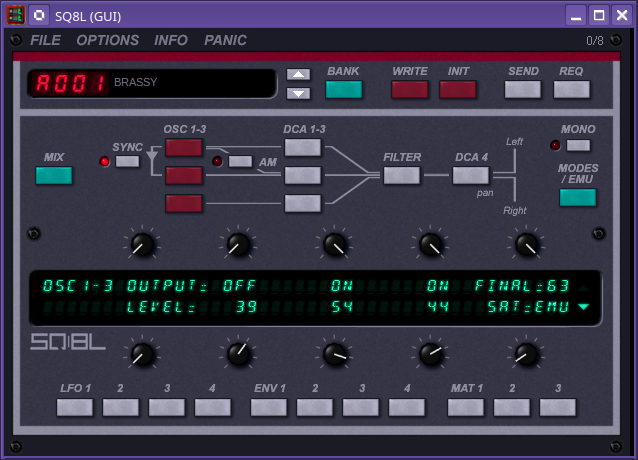Click the title bar pin icon beside SQ8L
The width and height of the screenshot is (638, 460).
click(39, 15)
